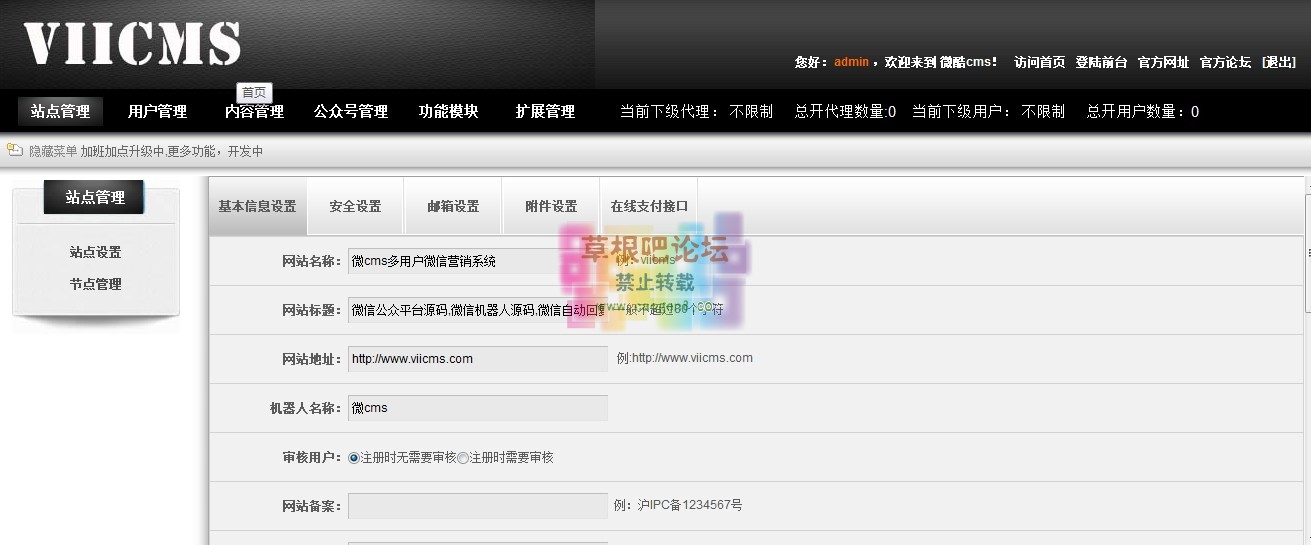
Task: Open the 官方论坛 link
Action: point(1225,62)
